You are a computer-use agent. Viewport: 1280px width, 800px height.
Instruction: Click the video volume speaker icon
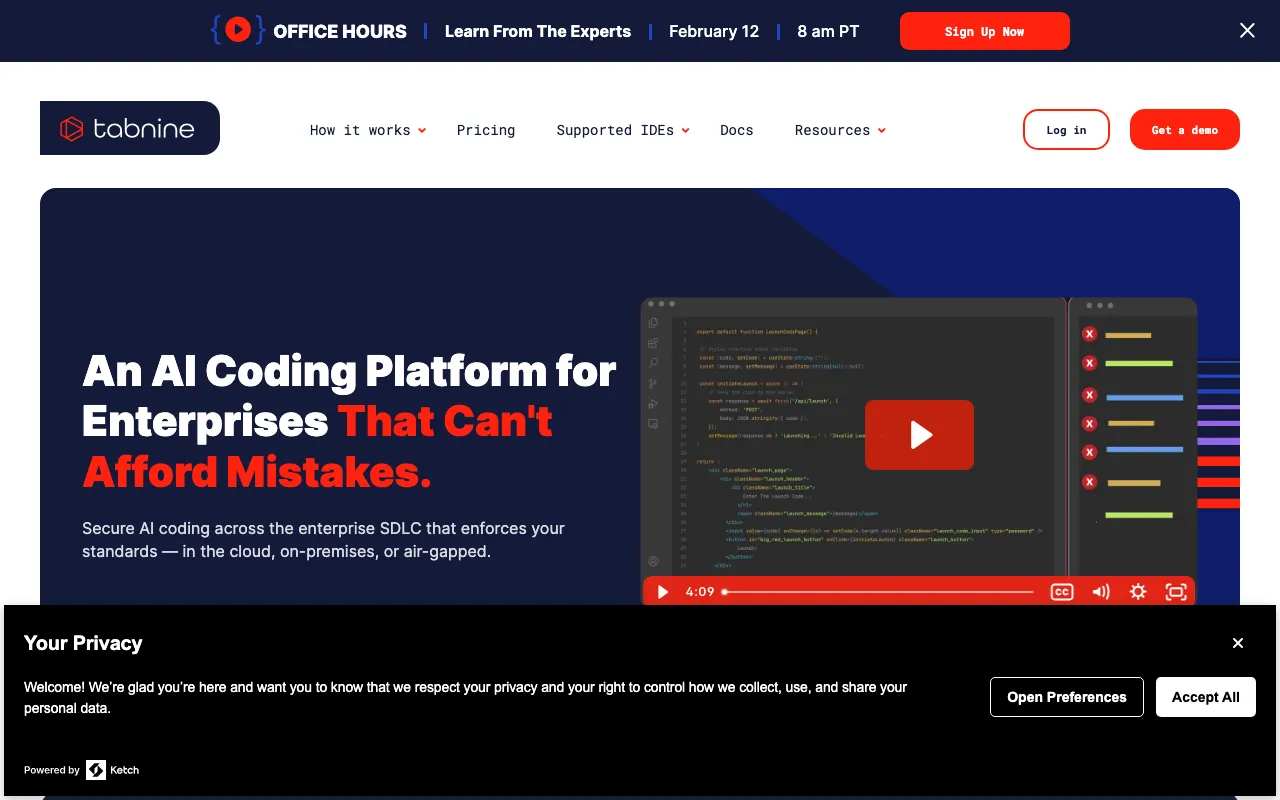coord(1100,592)
